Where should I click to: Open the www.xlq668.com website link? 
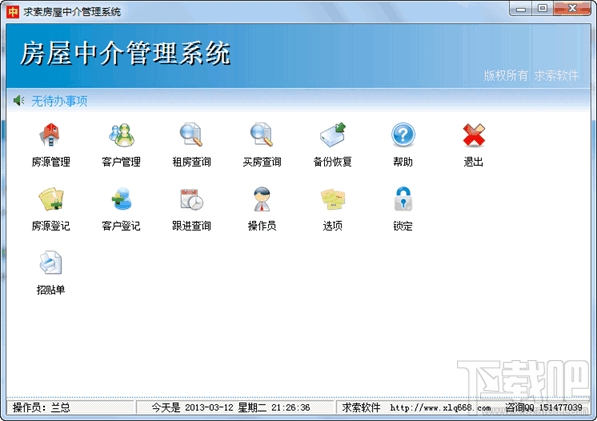(x=441, y=408)
